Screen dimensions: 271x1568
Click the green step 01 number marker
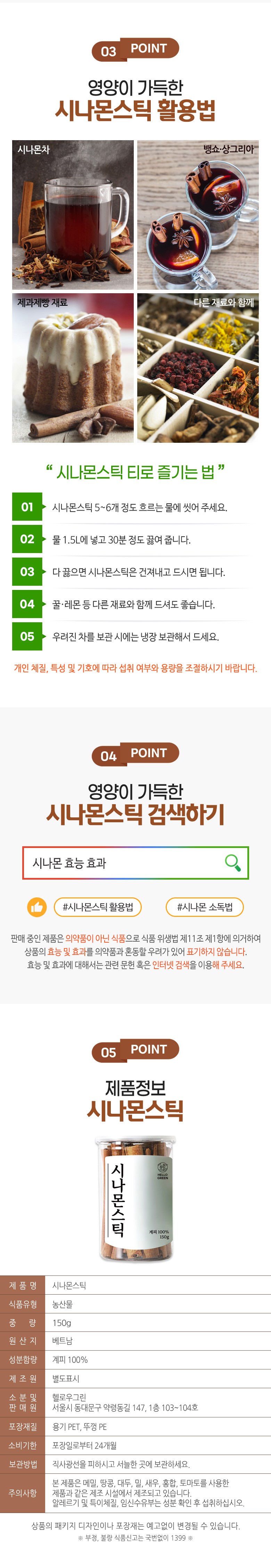[27, 506]
